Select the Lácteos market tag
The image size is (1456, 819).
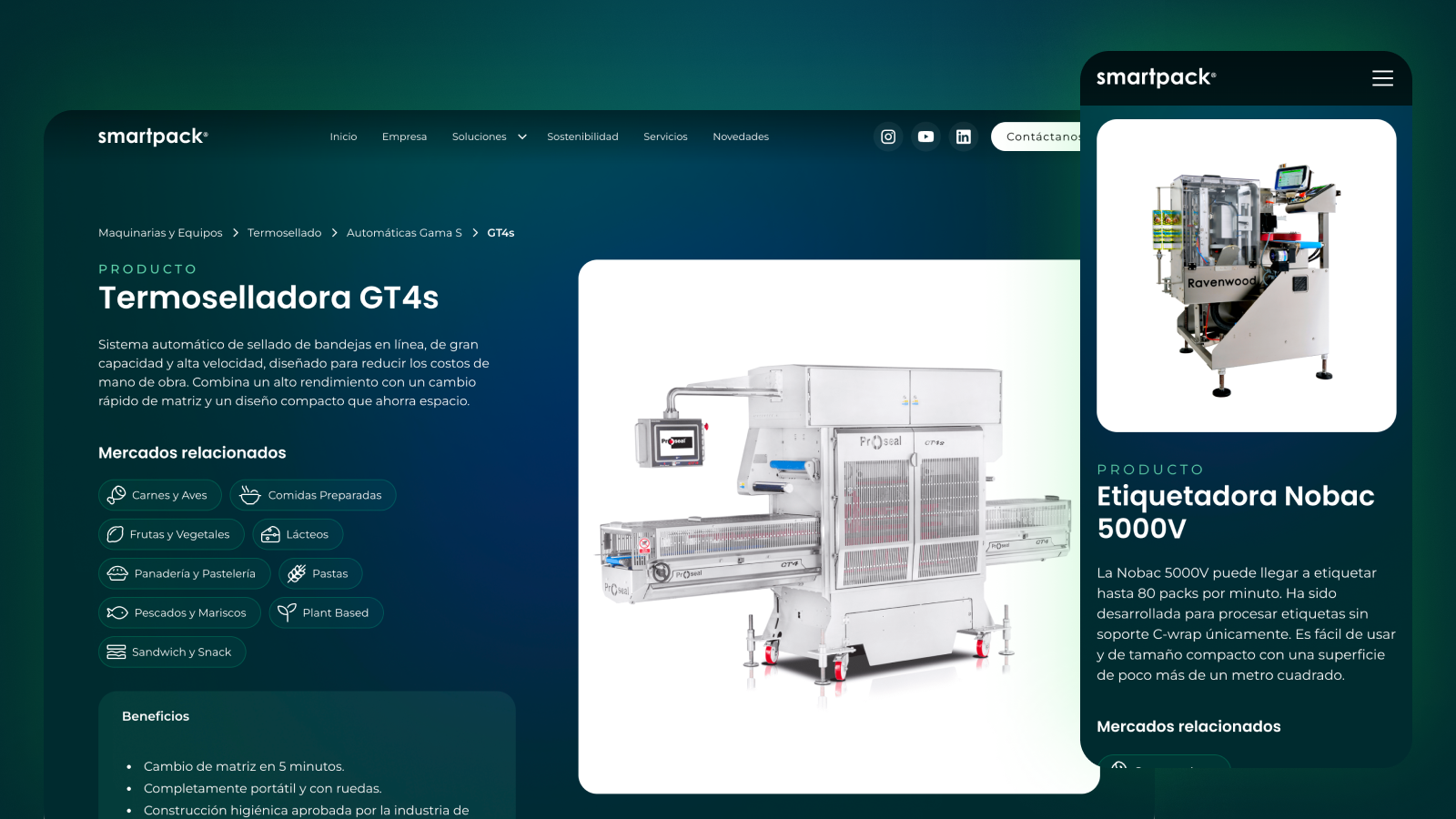pyautogui.click(x=298, y=534)
